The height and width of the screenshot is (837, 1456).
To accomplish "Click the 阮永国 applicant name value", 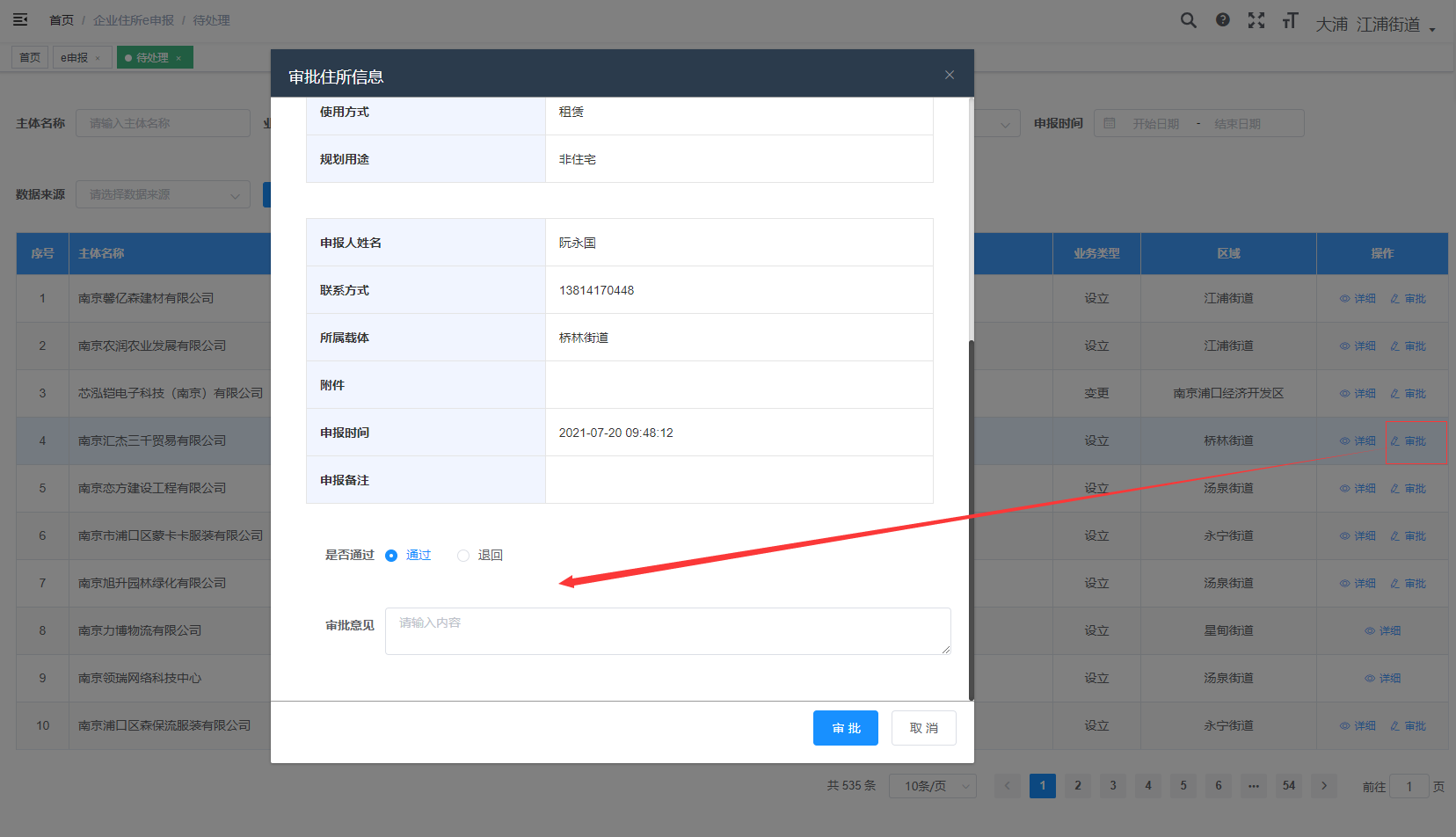I will pyautogui.click(x=578, y=243).
